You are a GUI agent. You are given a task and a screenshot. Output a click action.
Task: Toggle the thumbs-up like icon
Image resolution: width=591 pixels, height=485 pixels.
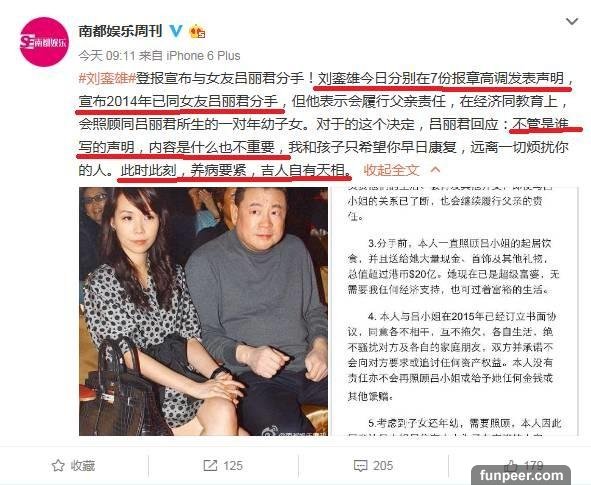(x=511, y=465)
